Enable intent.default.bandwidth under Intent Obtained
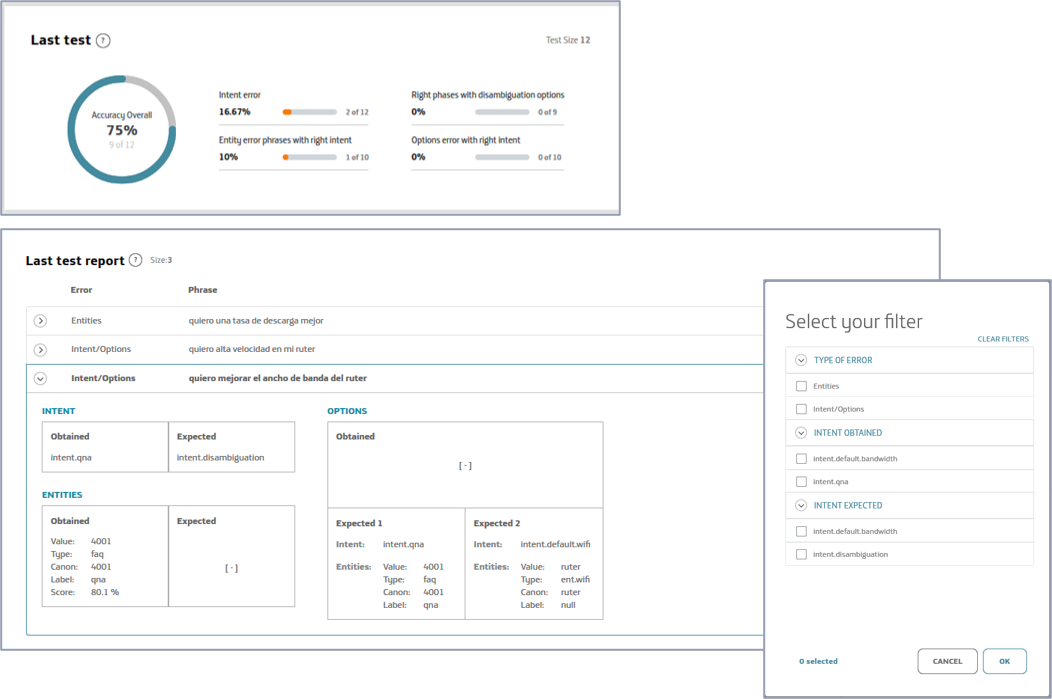 pos(801,458)
